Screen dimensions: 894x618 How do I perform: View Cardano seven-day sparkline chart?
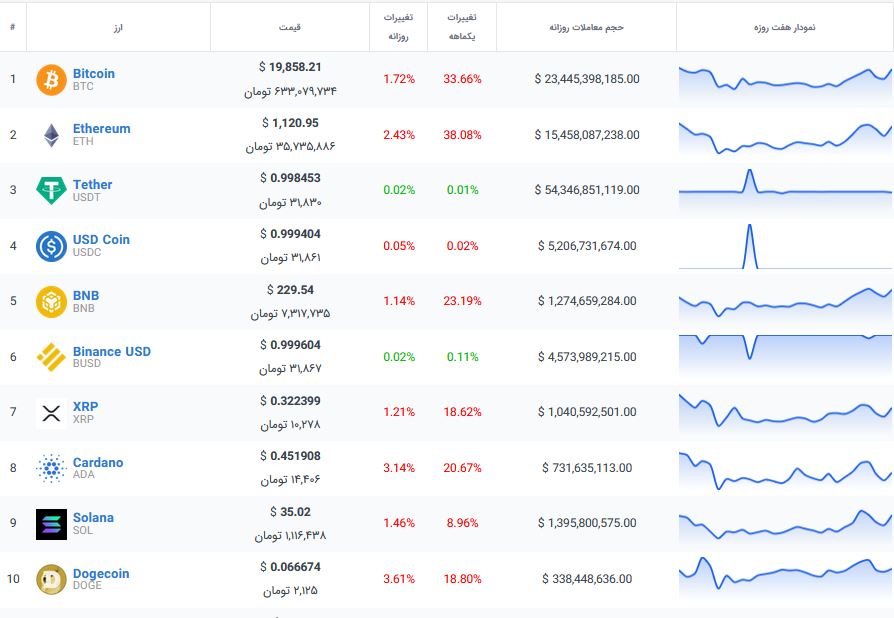click(785, 471)
